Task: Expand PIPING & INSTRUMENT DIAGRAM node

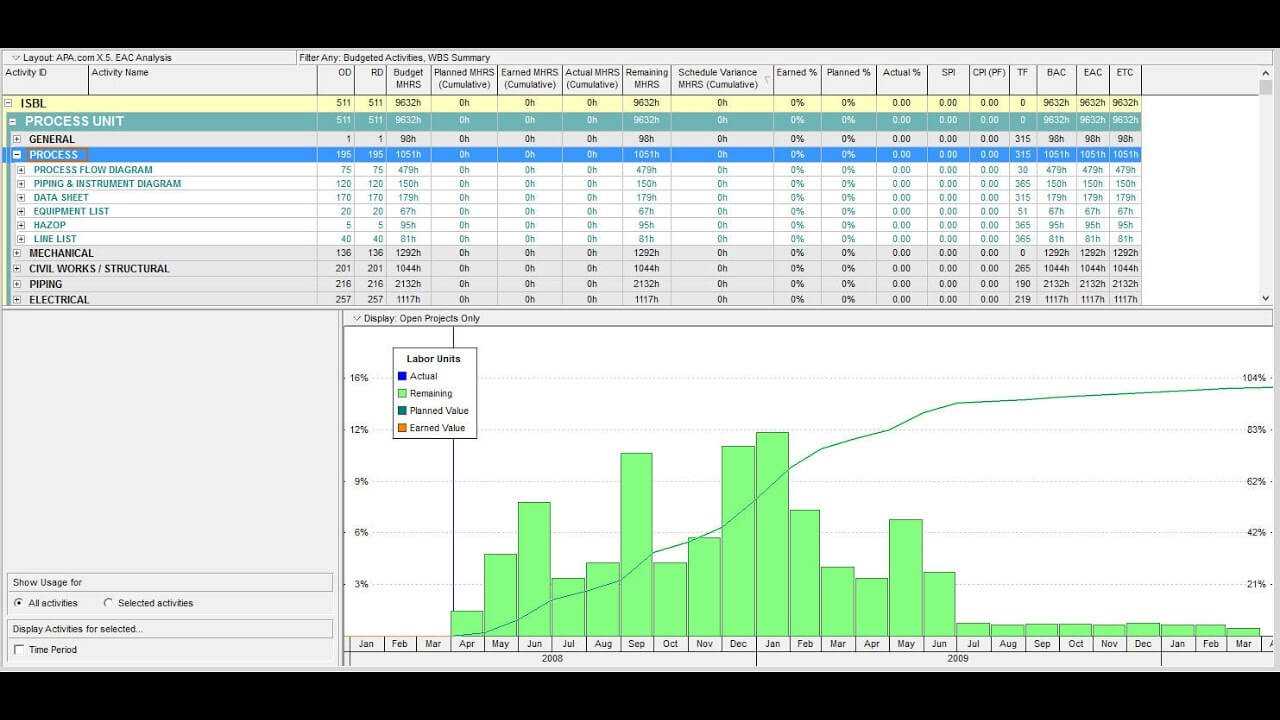Action: click(x=21, y=184)
